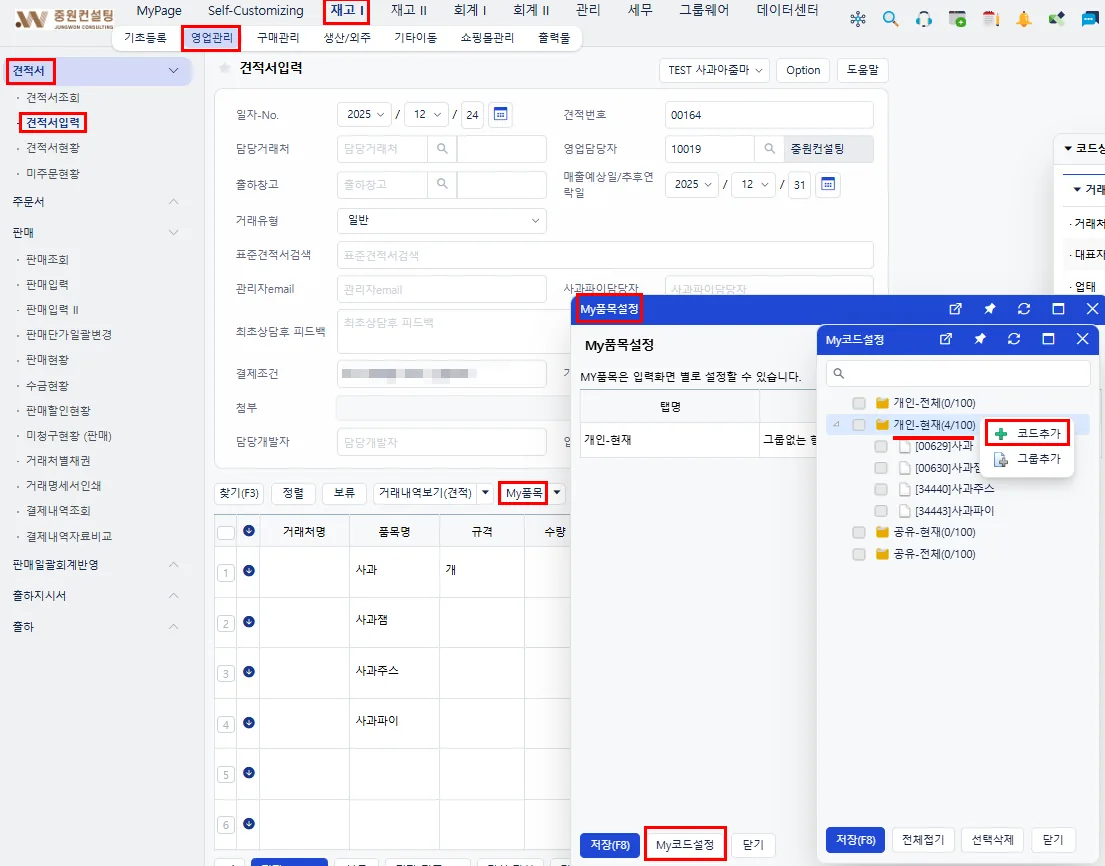Open the 회계 I top menu
1105x866 pixels.
point(470,10)
